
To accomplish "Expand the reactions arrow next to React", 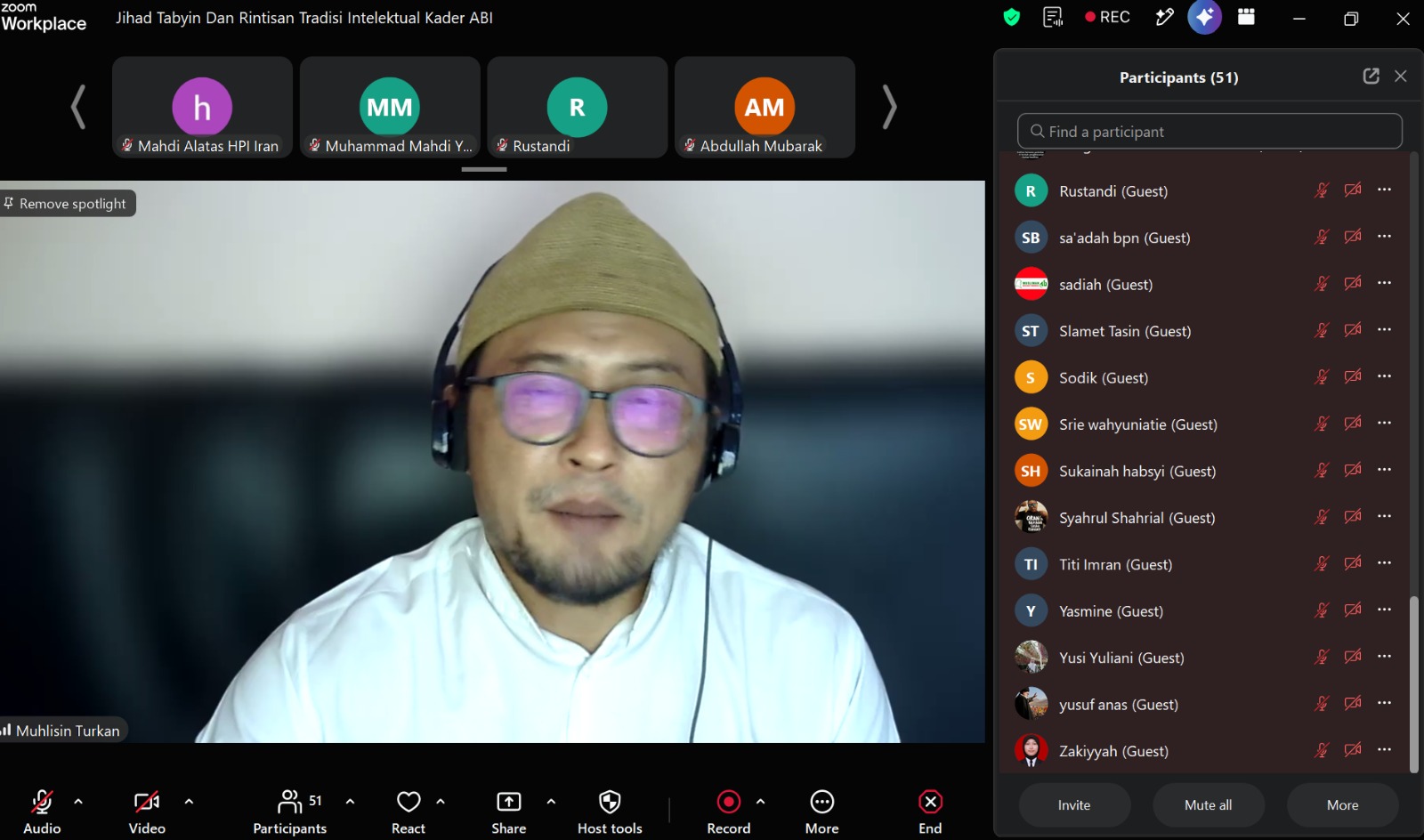I will tap(441, 802).
